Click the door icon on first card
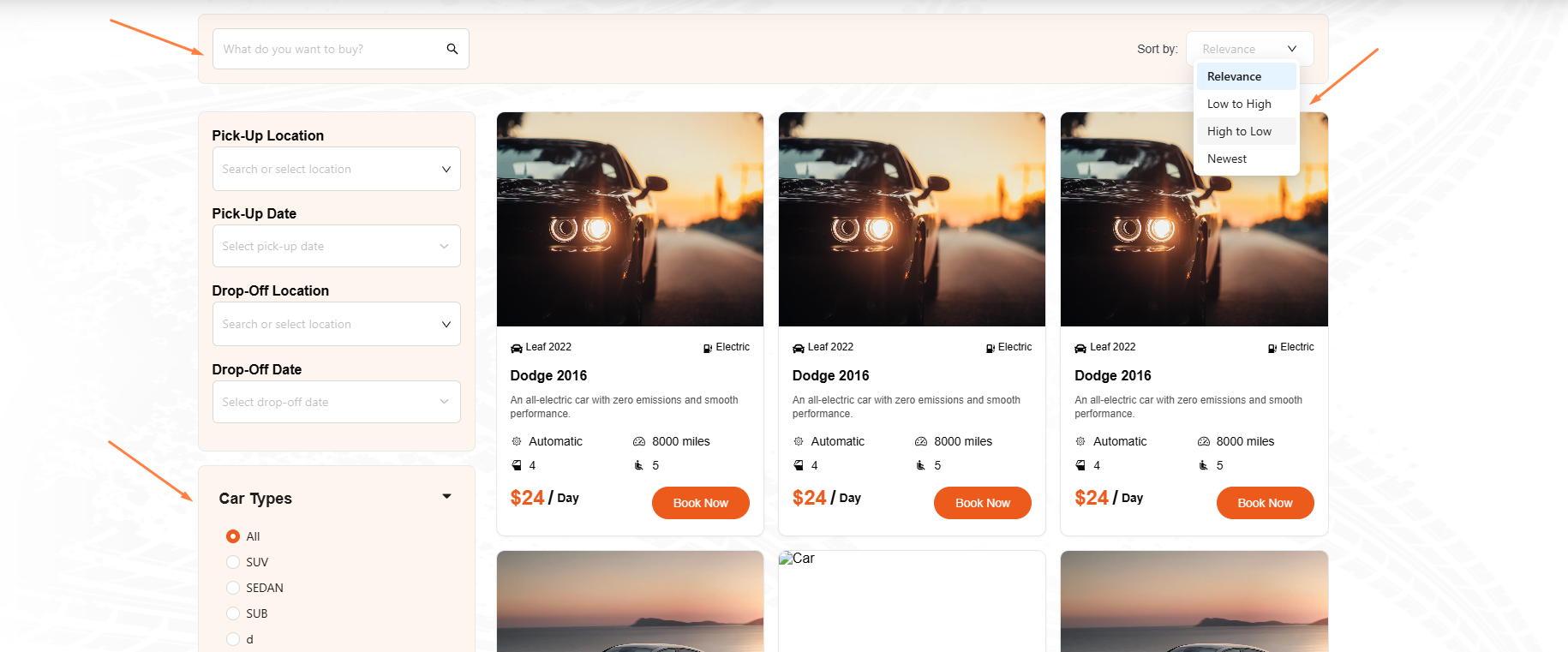Image resolution: width=1568 pixels, height=652 pixels. (x=517, y=465)
